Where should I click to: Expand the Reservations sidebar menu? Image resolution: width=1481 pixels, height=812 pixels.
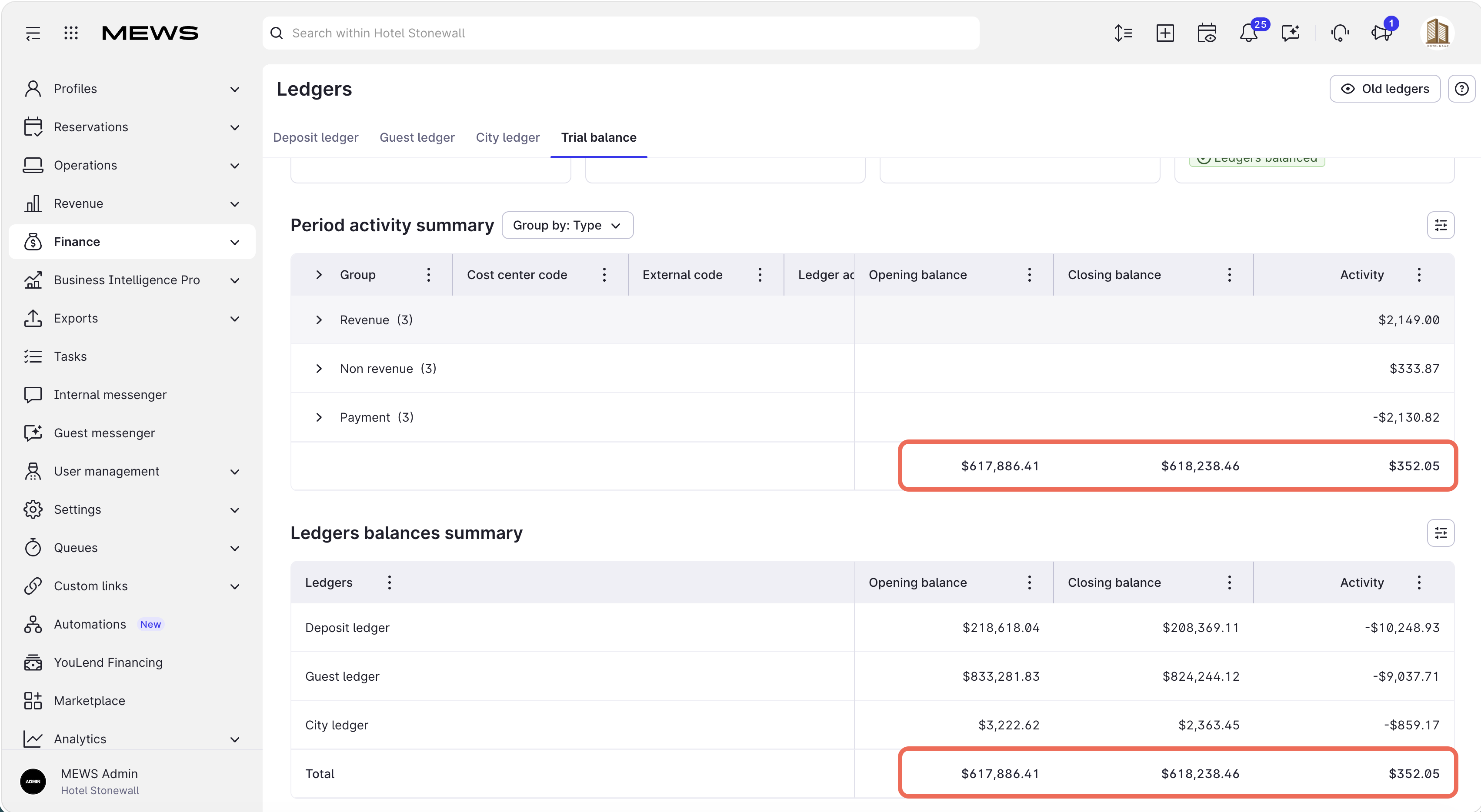click(132, 127)
